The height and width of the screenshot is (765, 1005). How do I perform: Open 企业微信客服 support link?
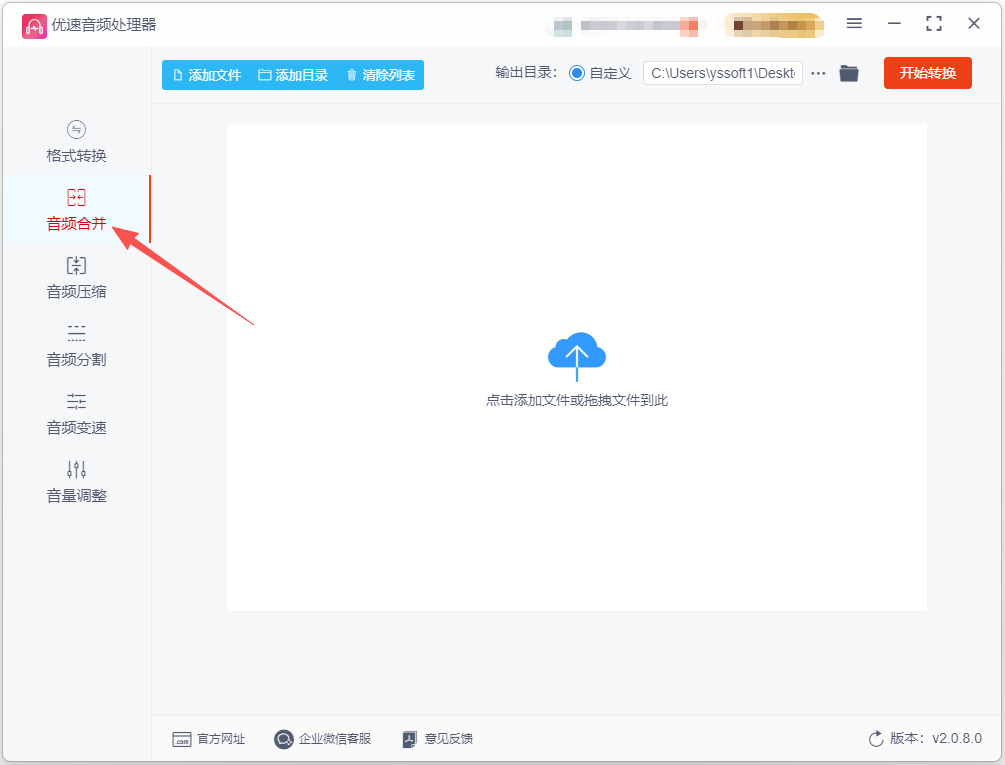click(x=322, y=739)
